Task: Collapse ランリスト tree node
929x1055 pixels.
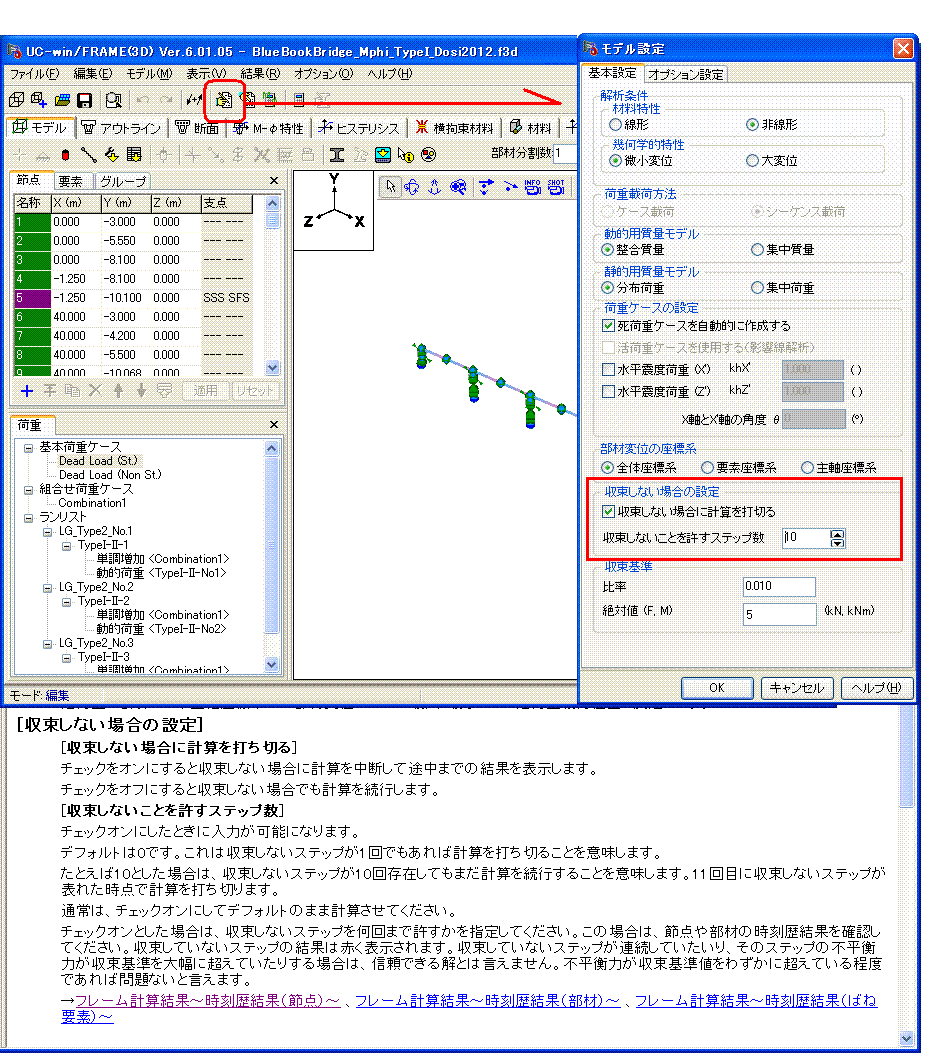Action: tap(28, 518)
